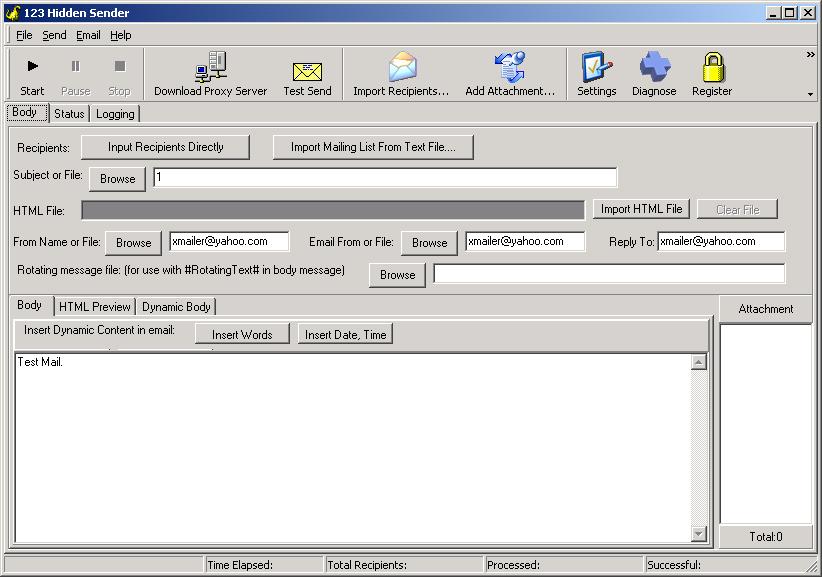Click the Attachment header button

point(766,309)
